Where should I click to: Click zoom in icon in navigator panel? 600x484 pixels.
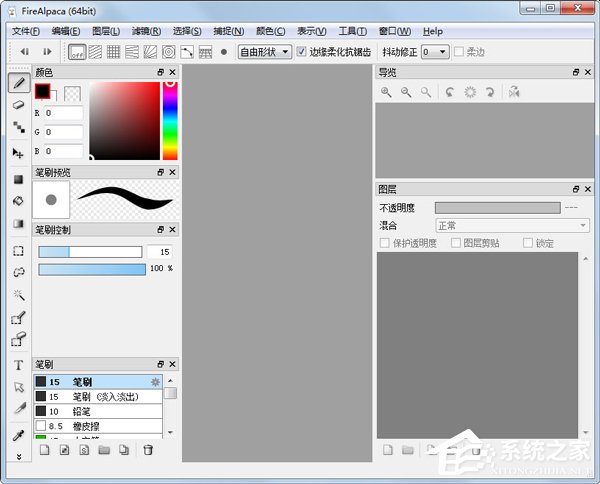point(386,92)
